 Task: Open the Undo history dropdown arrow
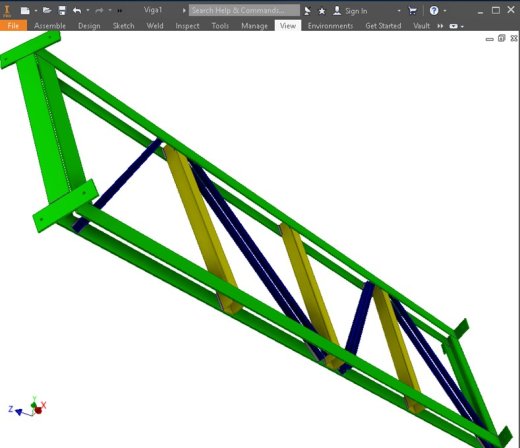point(88,11)
